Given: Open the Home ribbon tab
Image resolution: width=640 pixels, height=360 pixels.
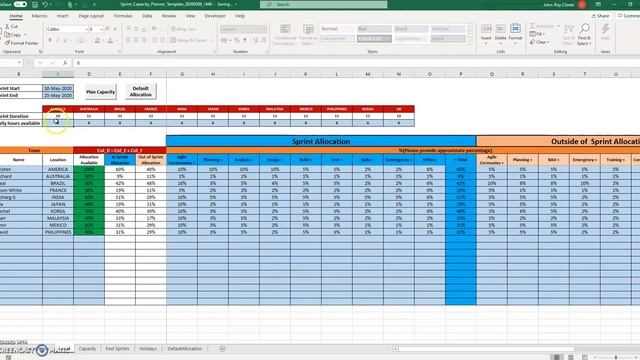Looking at the screenshot, I should (16, 16).
